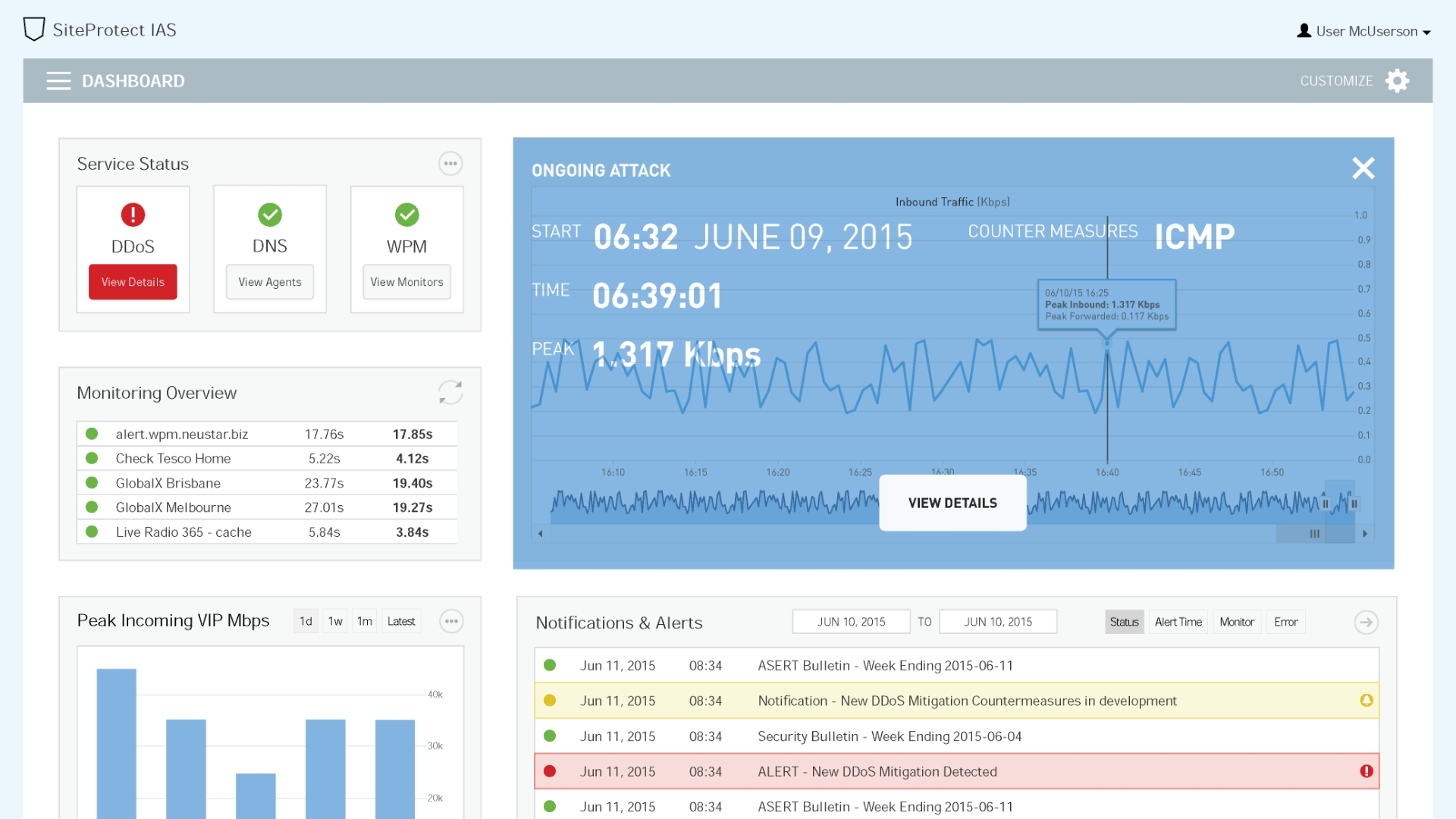
Task: Select the Latest range option
Action: (401, 622)
